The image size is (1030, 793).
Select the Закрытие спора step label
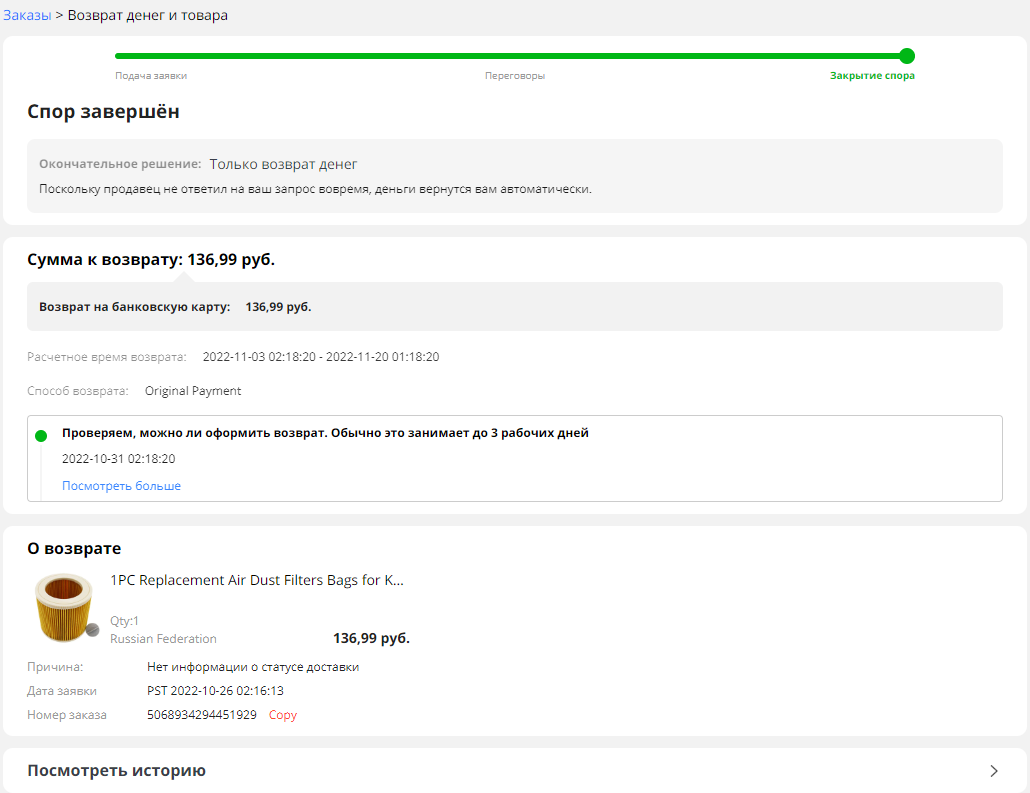pyautogui.click(x=872, y=76)
